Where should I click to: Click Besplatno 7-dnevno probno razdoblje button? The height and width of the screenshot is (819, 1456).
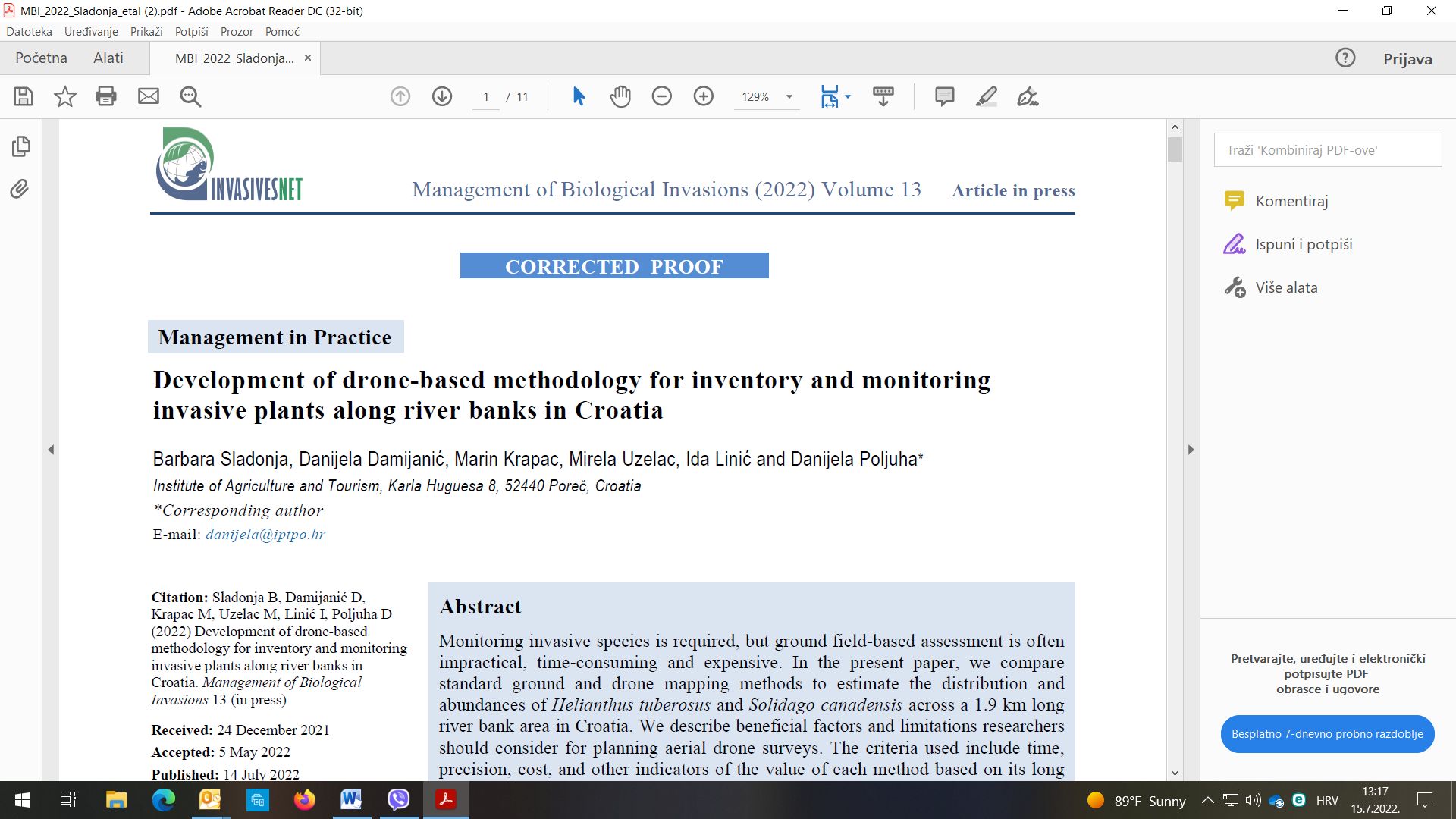coord(1327,733)
